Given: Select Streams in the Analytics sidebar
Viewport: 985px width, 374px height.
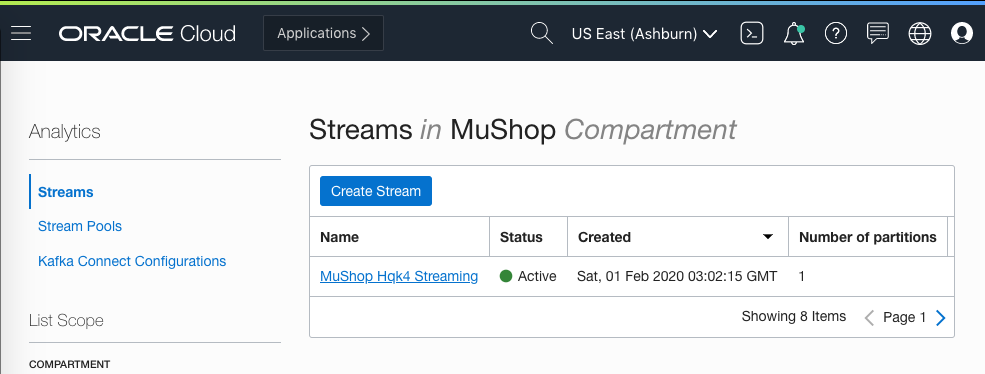Looking at the screenshot, I should 65,192.
